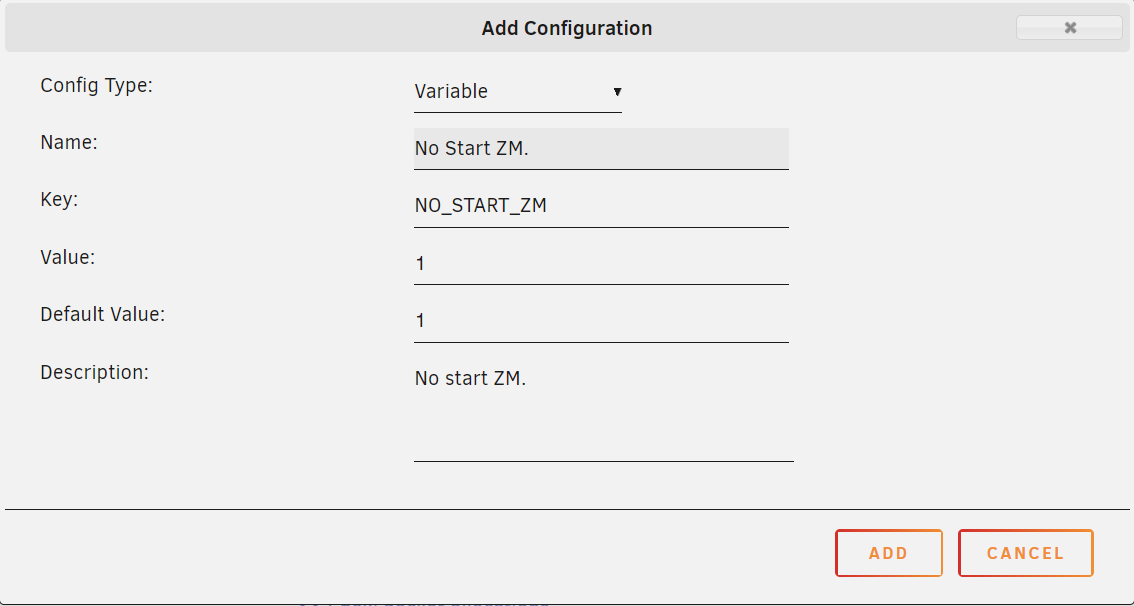The image size is (1134, 606).
Task: Focus the Name field containing No Start ZM.
Action: pyautogui.click(x=601, y=149)
